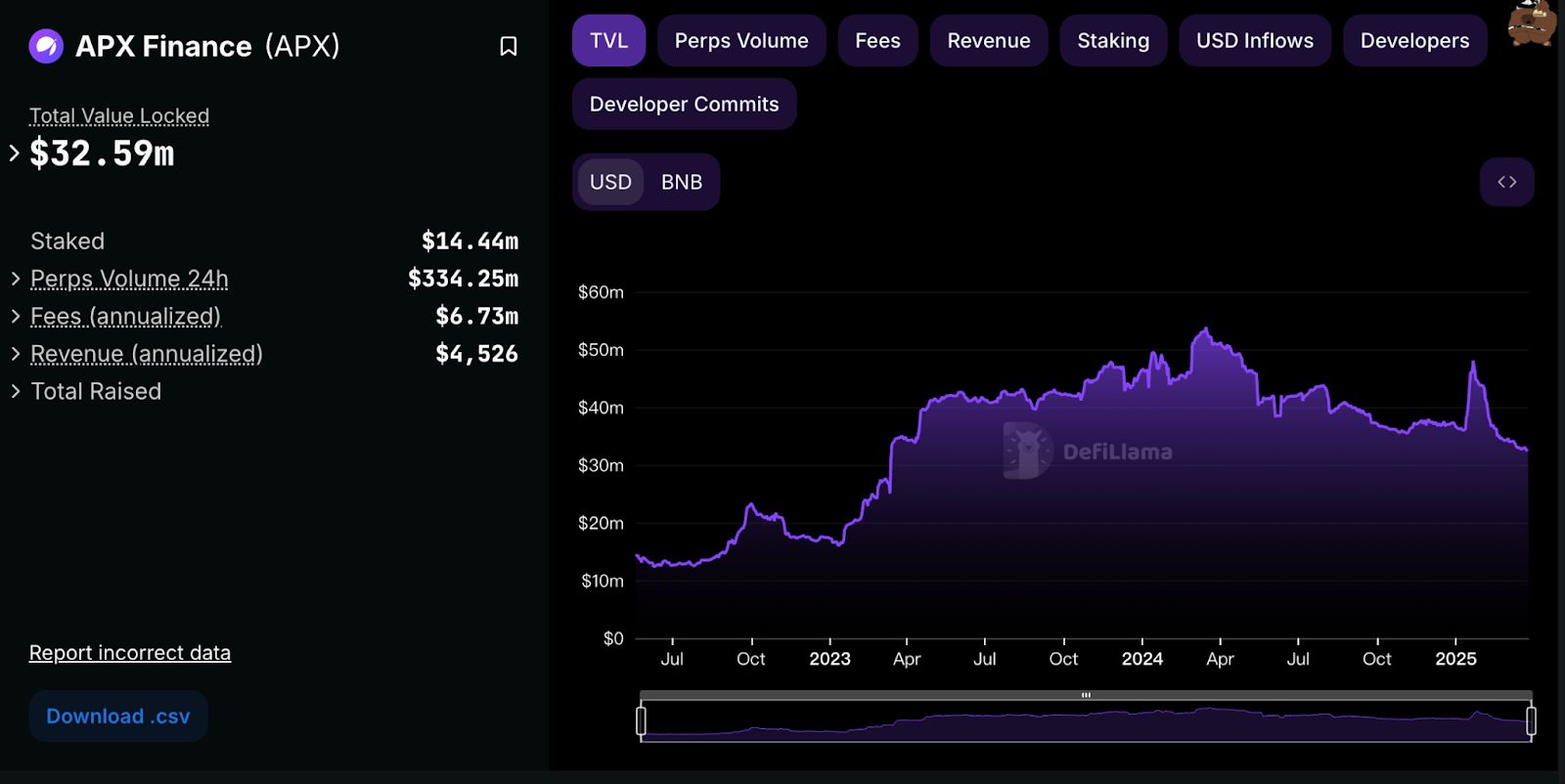Click the right handle of range slider
Image resolution: width=1565 pixels, height=784 pixels.
point(1531,720)
